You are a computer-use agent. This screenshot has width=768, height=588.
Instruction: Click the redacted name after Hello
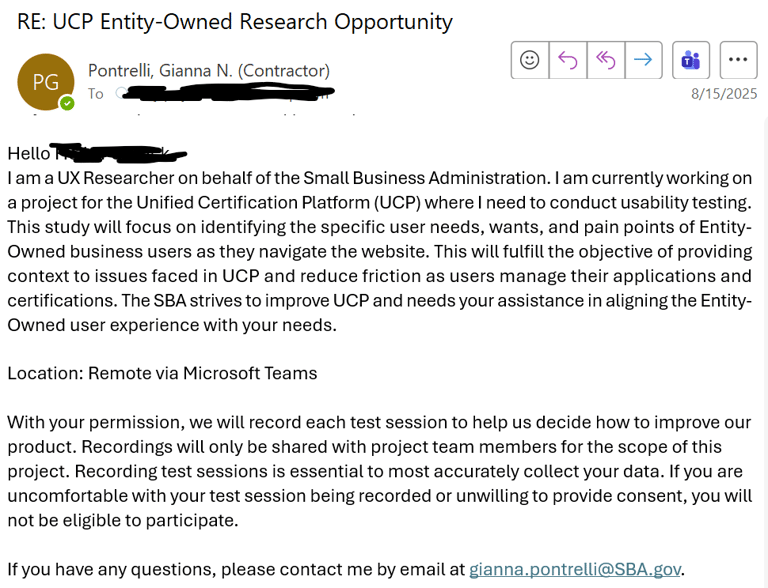120,154
